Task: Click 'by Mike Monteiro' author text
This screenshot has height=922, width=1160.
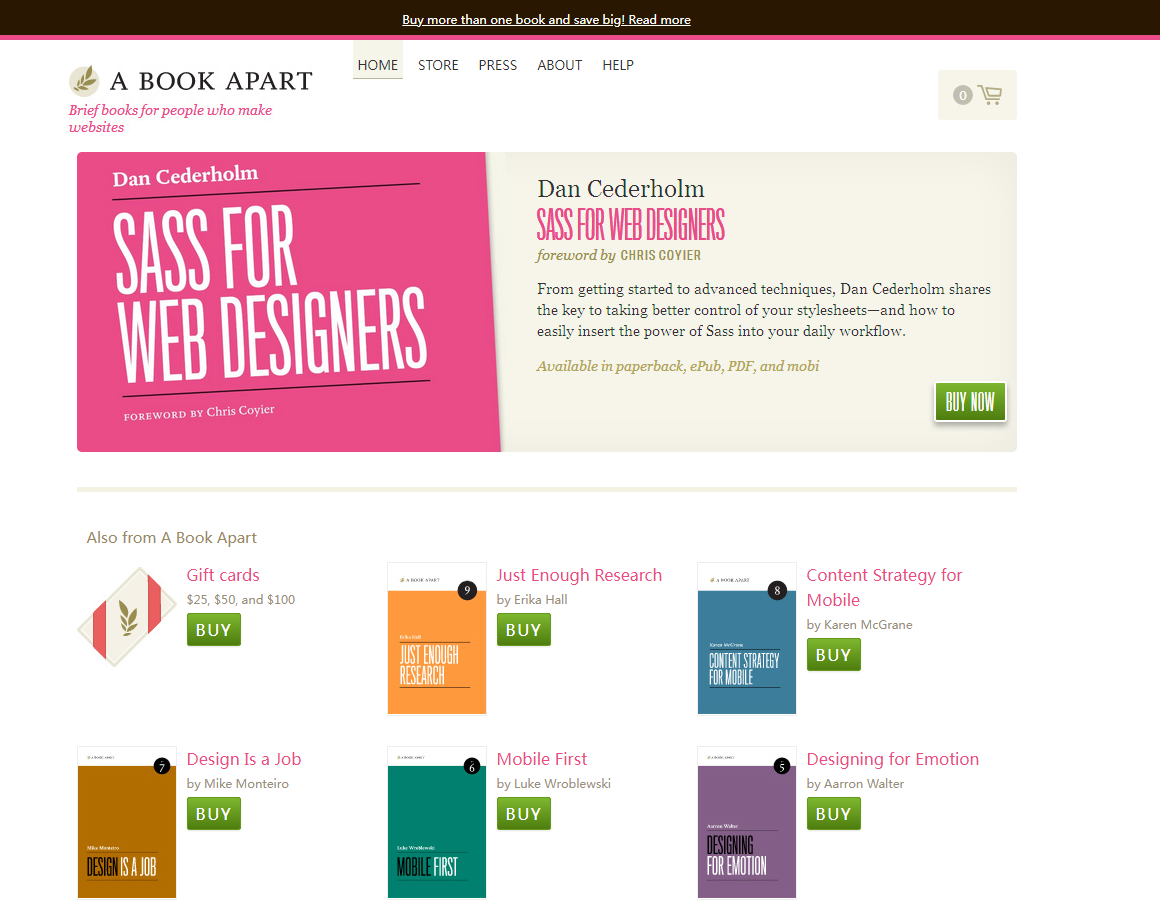Action: tap(237, 784)
